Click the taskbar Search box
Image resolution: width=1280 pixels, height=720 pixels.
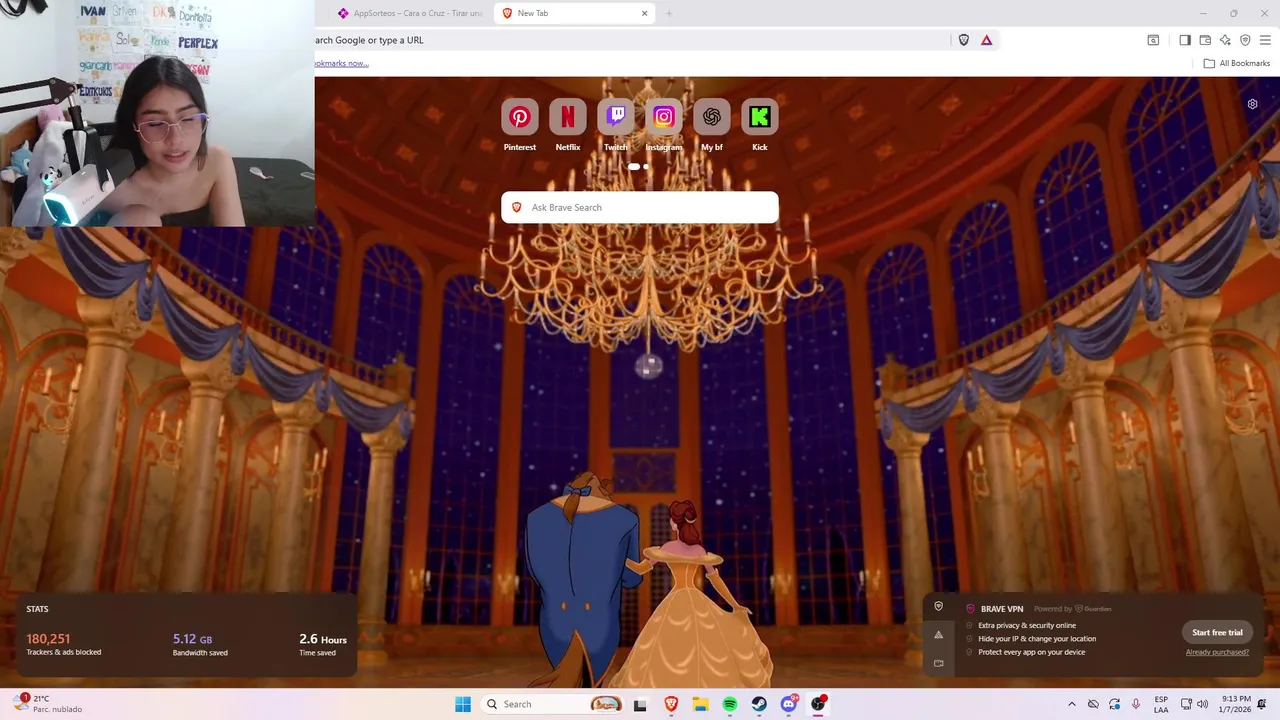(x=552, y=704)
